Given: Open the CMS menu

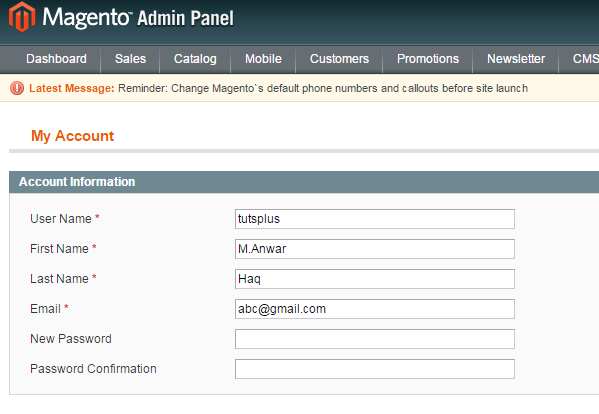Looking at the screenshot, I should click(x=585, y=59).
